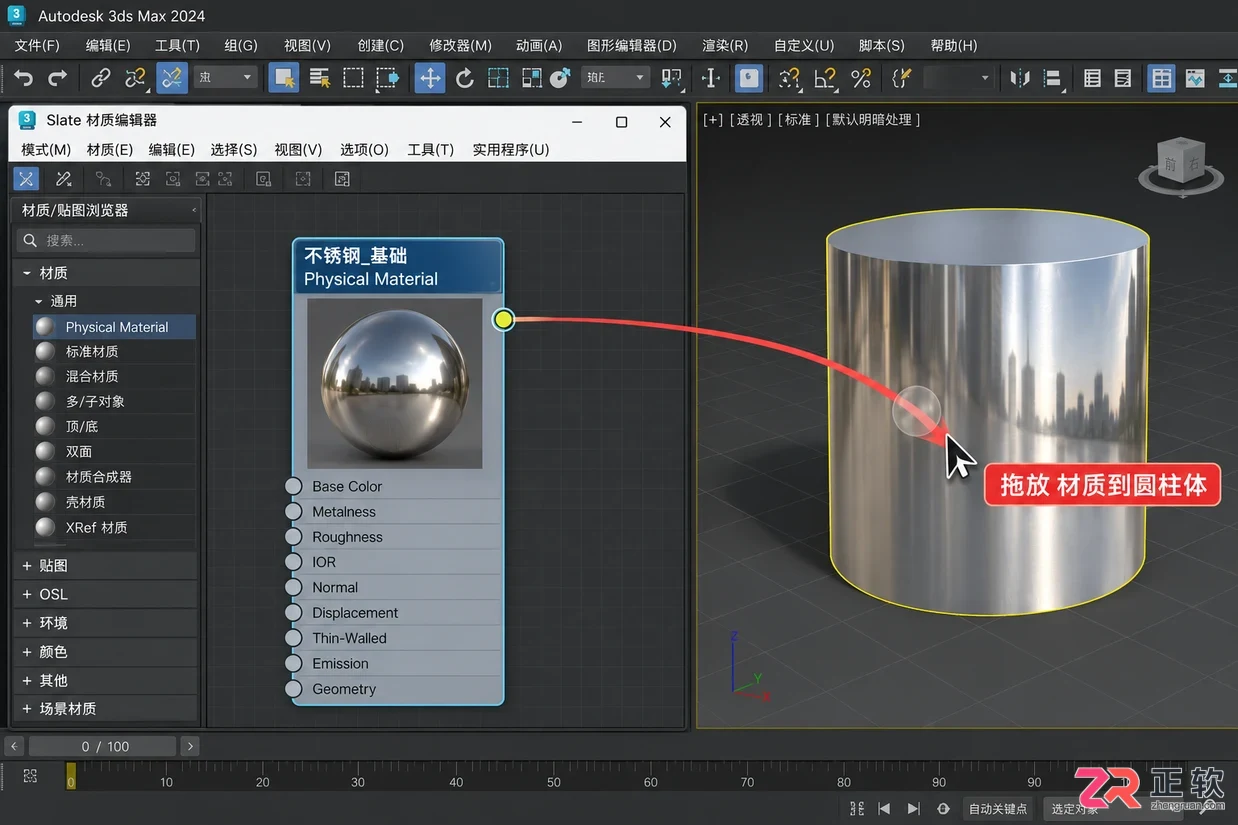This screenshot has height=825, width=1238.
Task: Toggle the 3D Snaps button
Action: tap(789, 77)
